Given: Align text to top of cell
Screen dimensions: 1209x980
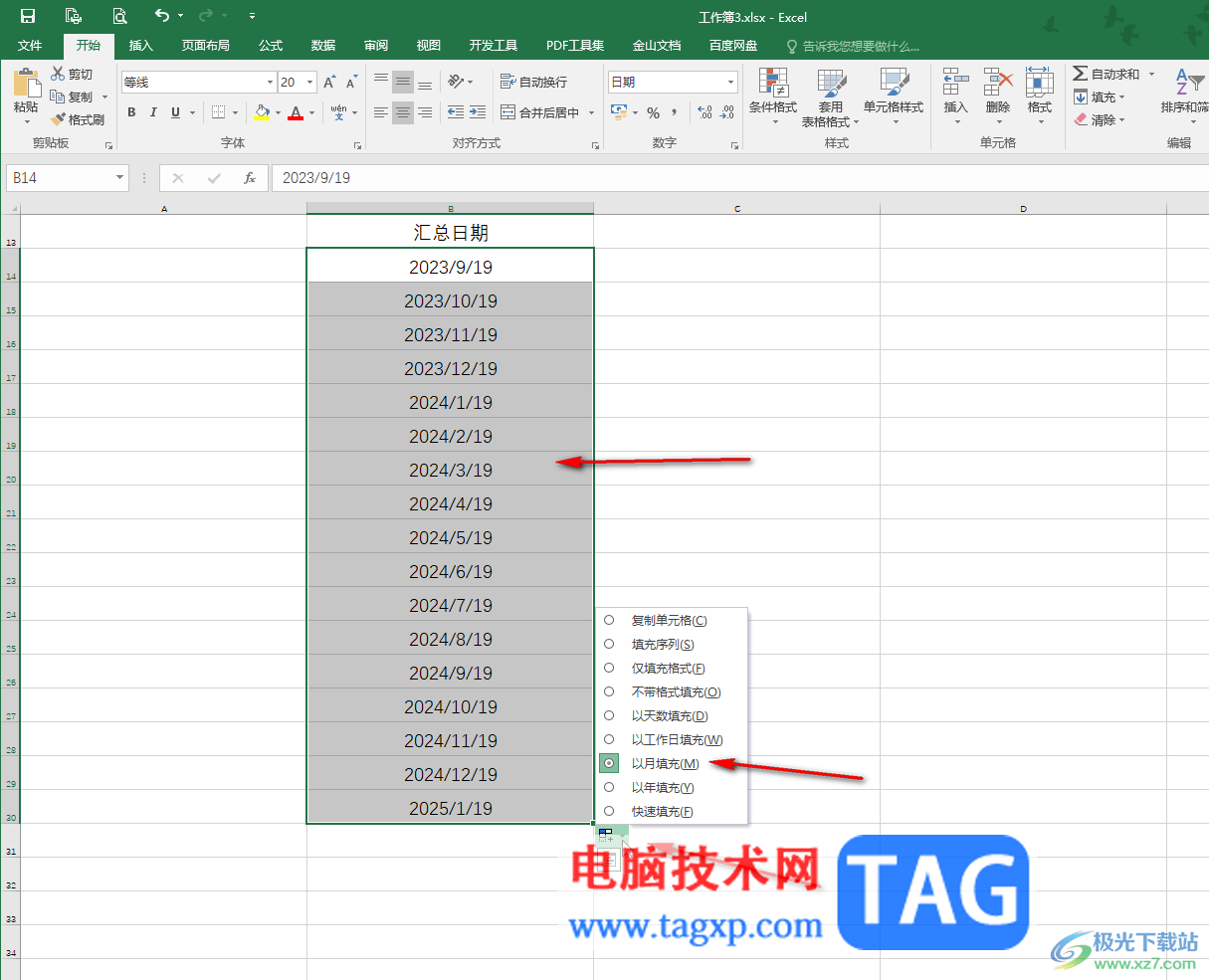Looking at the screenshot, I should (x=380, y=82).
